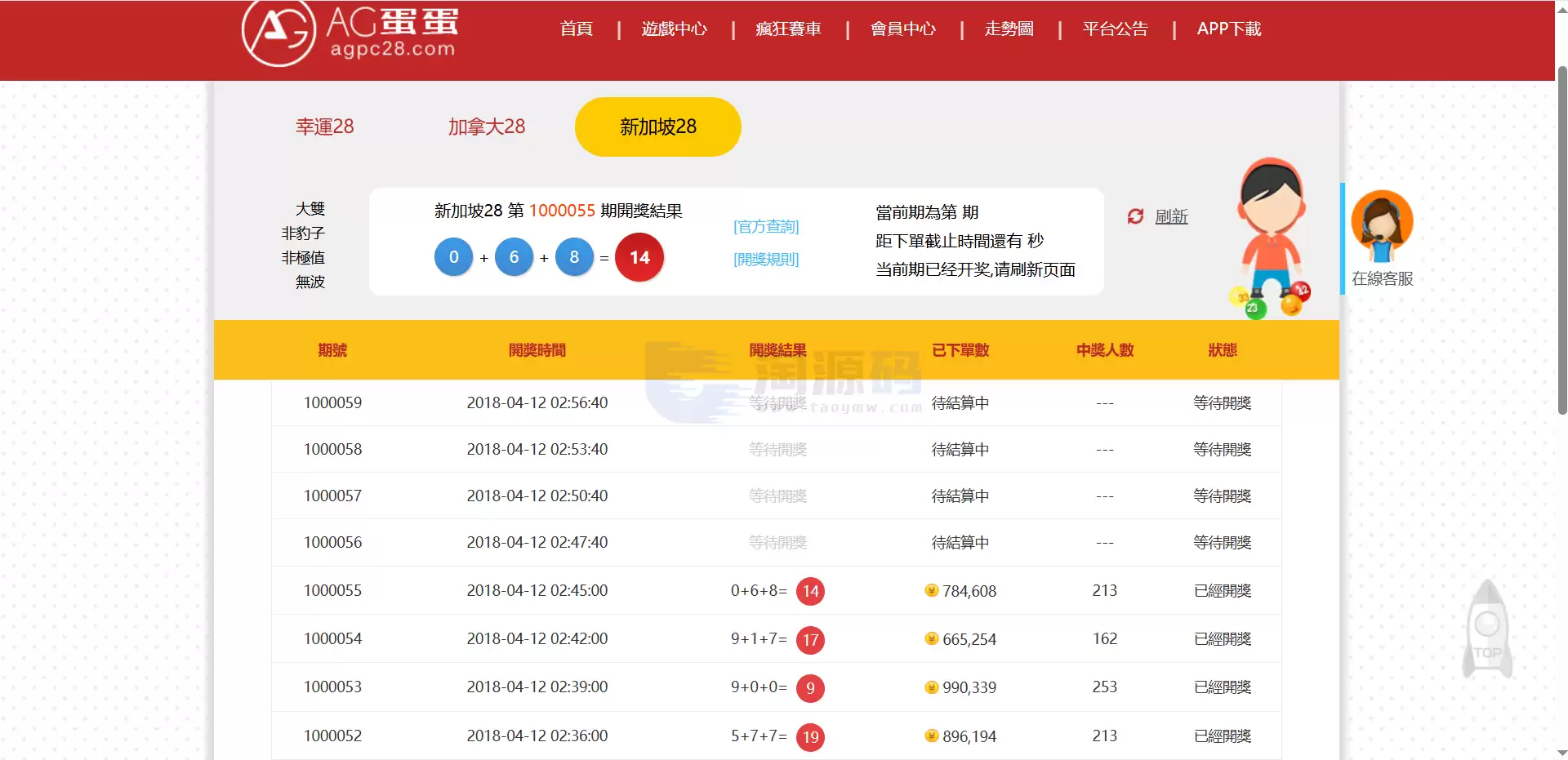Click red result badge 9 in row 1000053

click(x=810, y=687)
